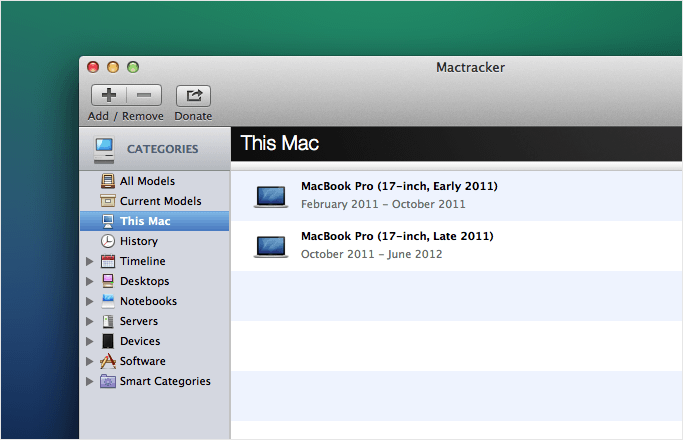Select the This Mac label in sidebar
The height and width of the screenshot is (440, 683).
(x=145, y=221)
